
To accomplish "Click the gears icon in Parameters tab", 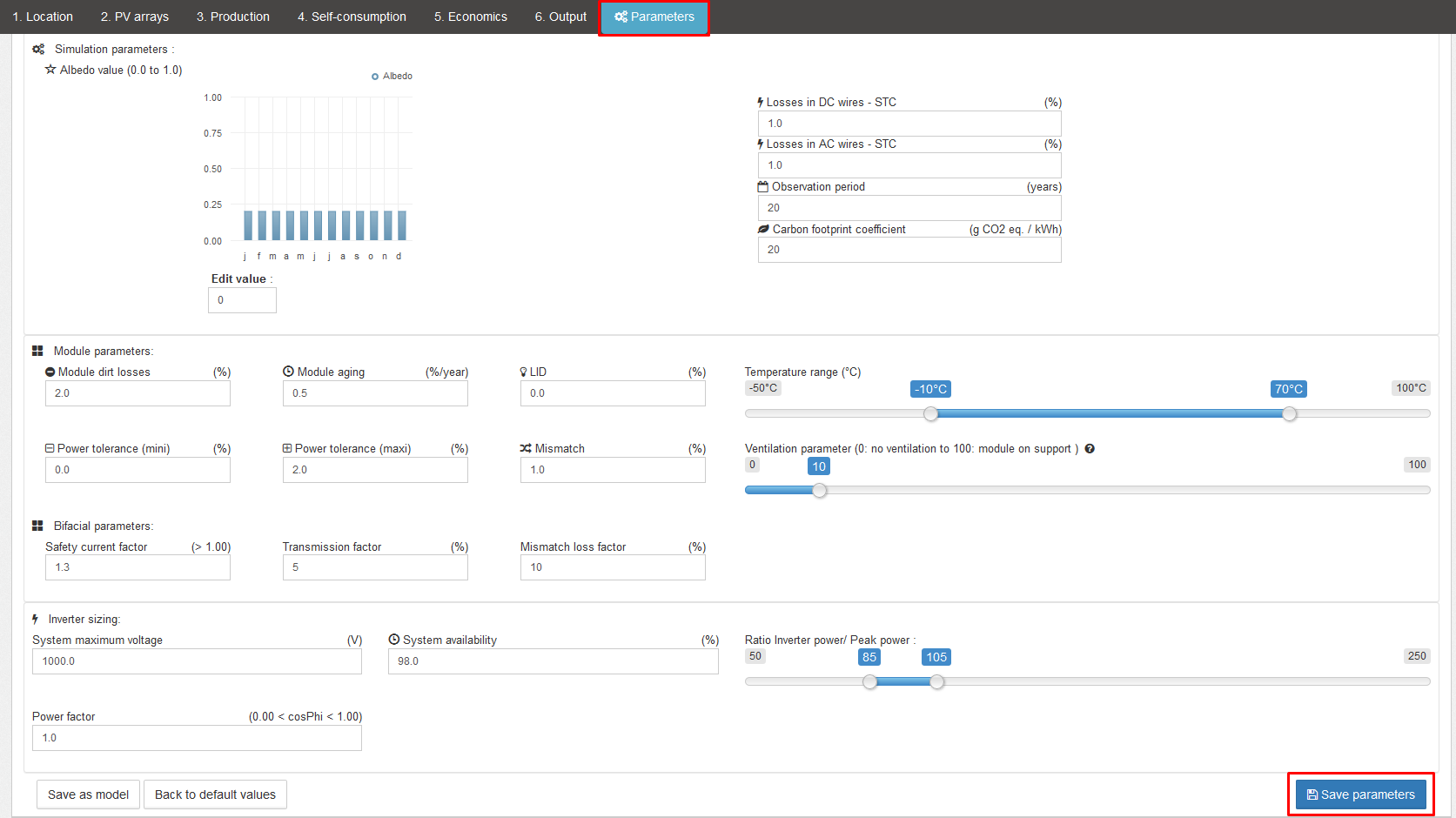I will [x=621, y=17].
